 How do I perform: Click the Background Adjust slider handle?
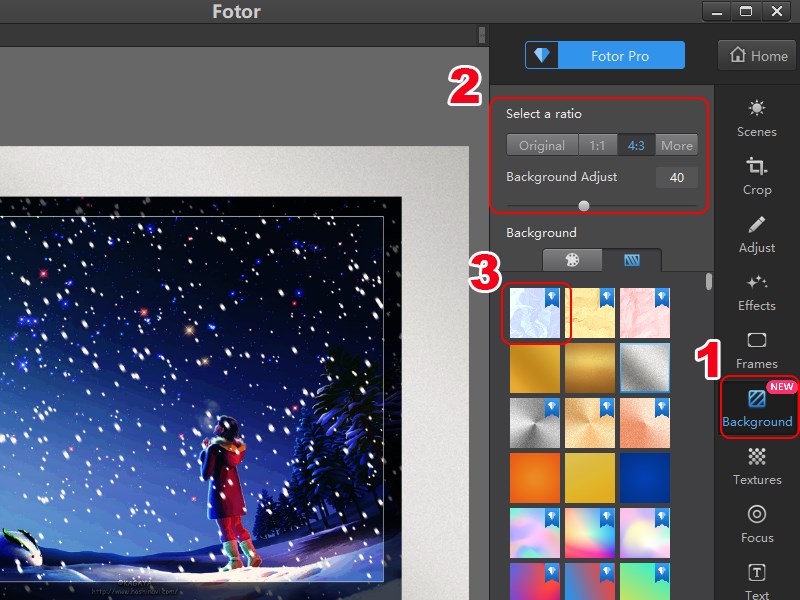click(584, 206)
